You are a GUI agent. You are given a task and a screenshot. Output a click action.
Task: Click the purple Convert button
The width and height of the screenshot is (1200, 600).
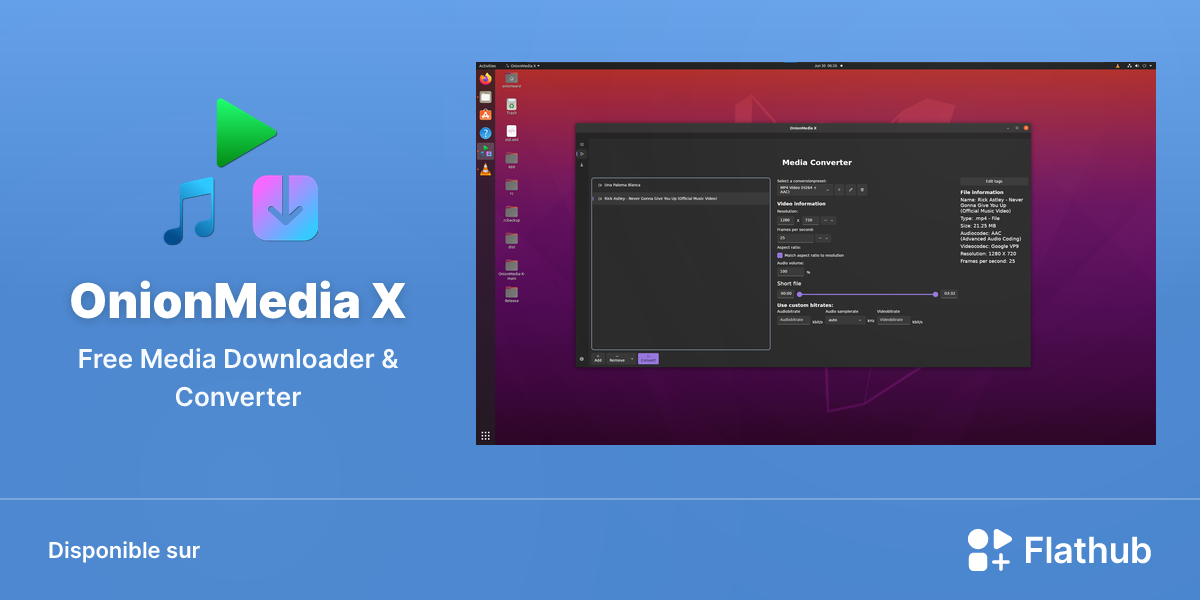(x=648, y=359)
